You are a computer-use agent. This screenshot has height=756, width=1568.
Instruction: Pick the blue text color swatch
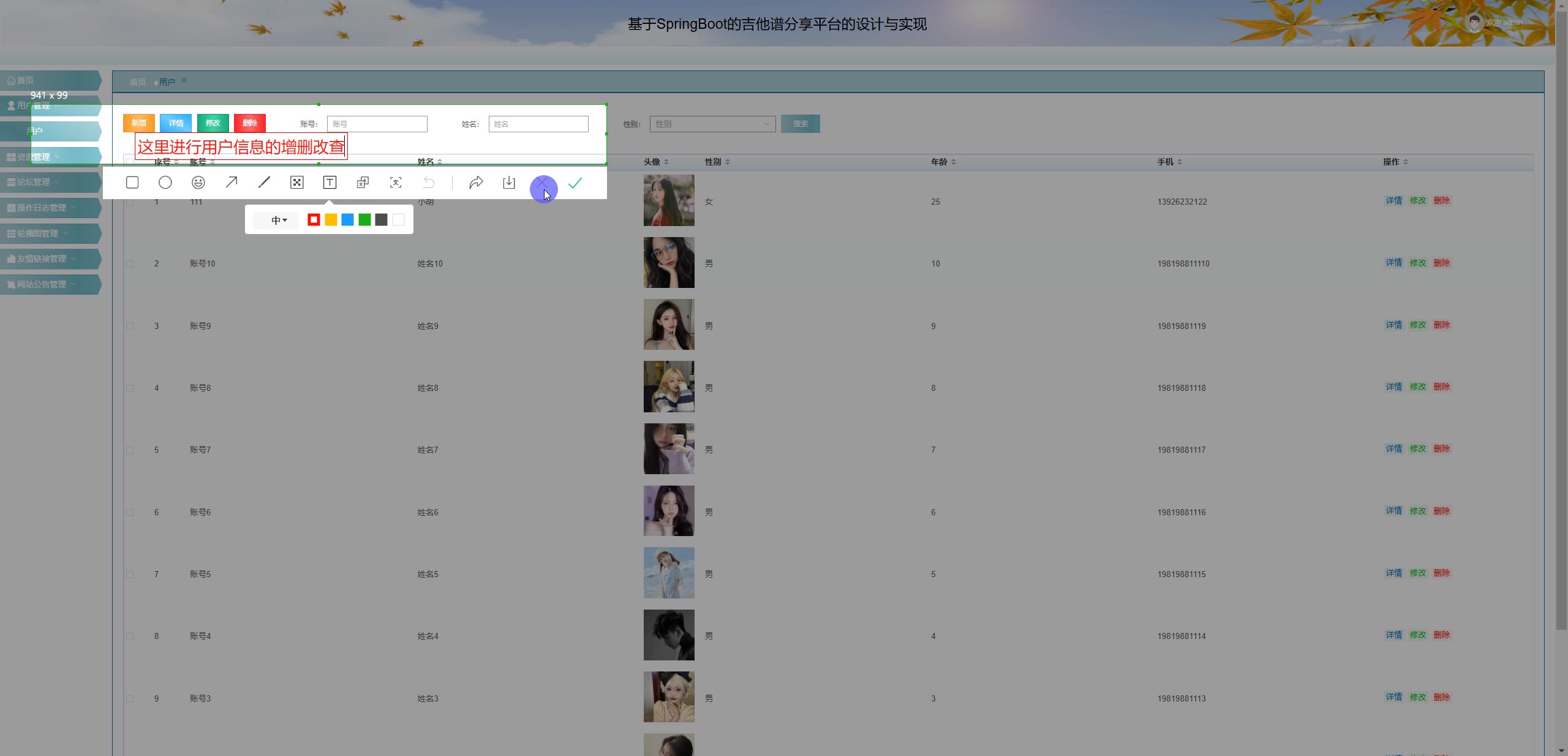coord(348,220)
